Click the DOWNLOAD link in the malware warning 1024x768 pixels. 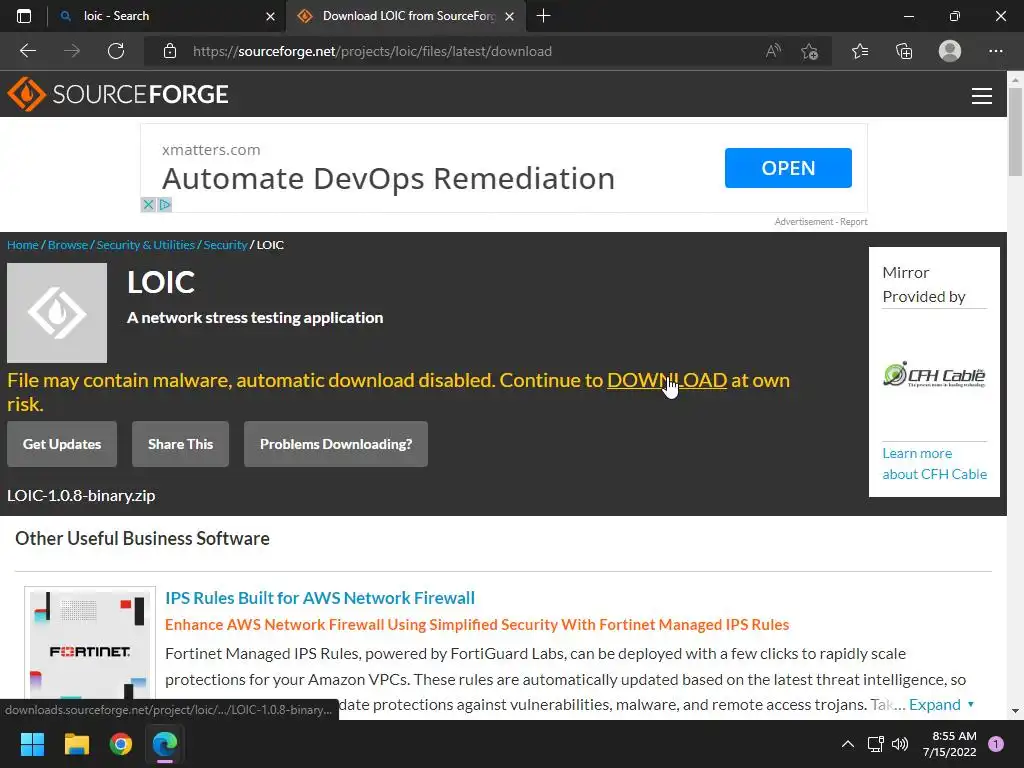pos(667,380)
